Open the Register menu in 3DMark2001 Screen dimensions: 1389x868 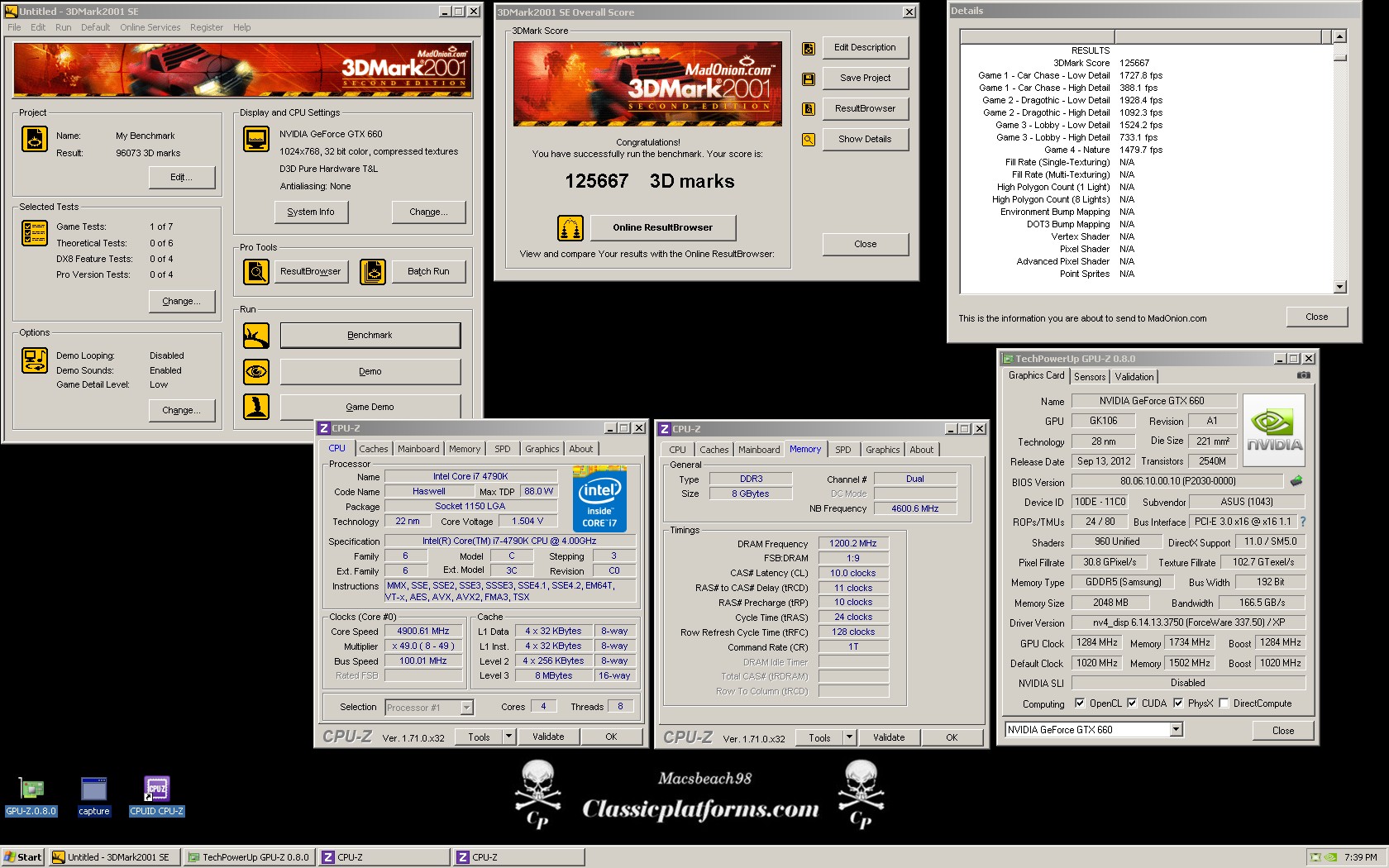click(x=206, y=27)
